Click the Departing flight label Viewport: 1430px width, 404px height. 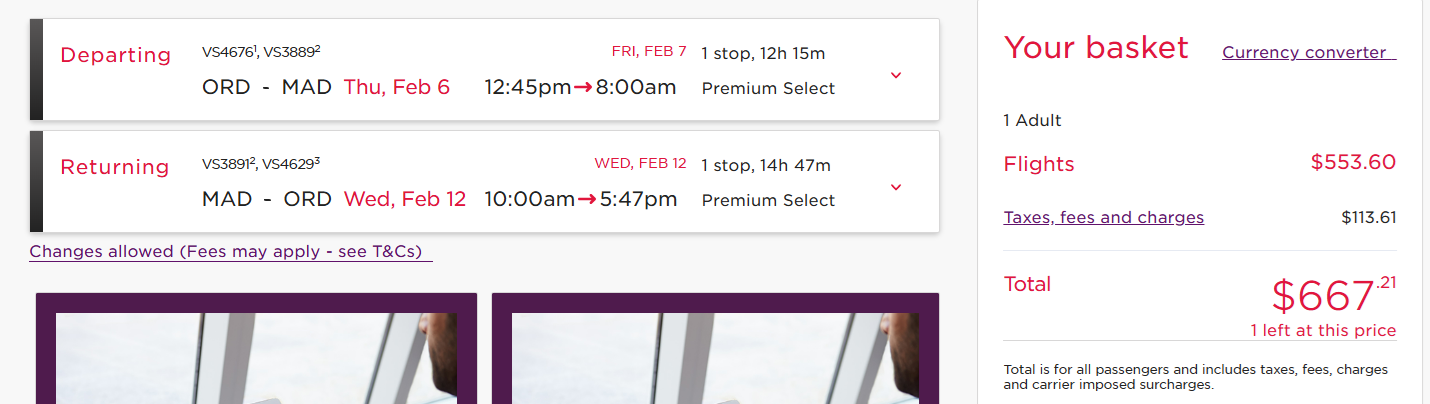(116, 55)
